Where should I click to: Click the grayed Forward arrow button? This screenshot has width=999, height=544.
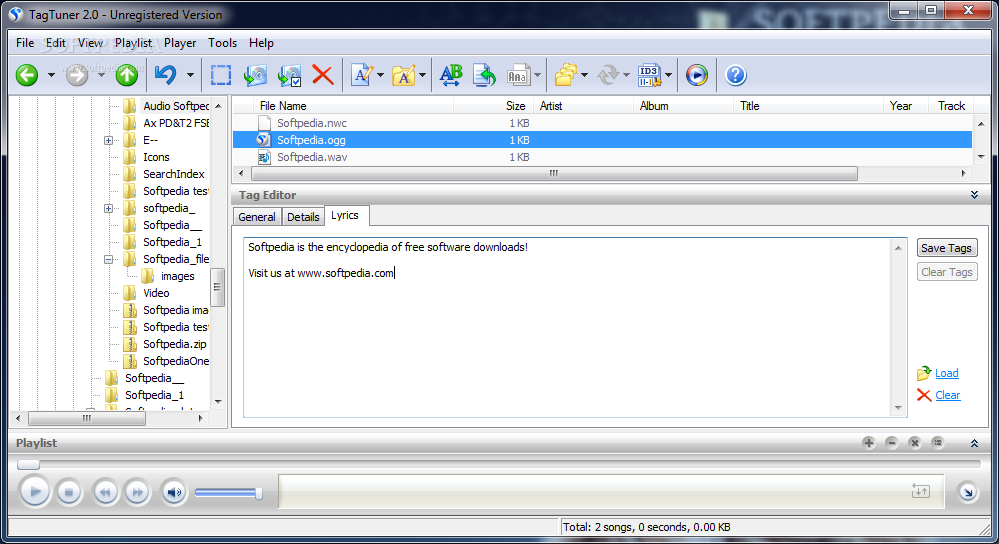77,75
